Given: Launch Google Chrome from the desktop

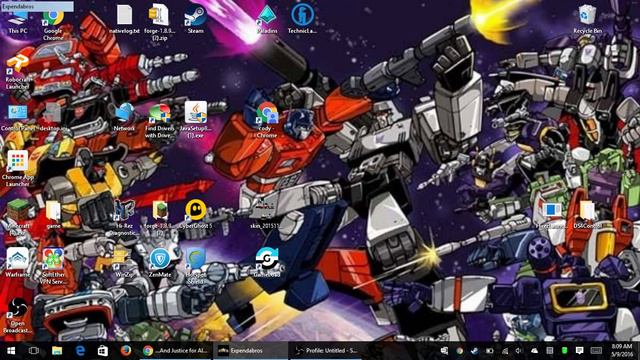Looking at the screenshot, I should tap(53, 24).
